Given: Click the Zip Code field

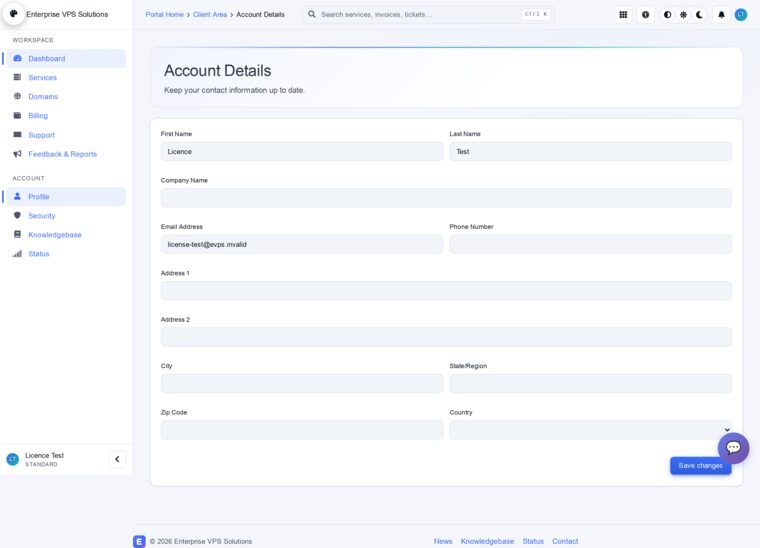Looking at the screenshot, I should (x=301, y=430).
